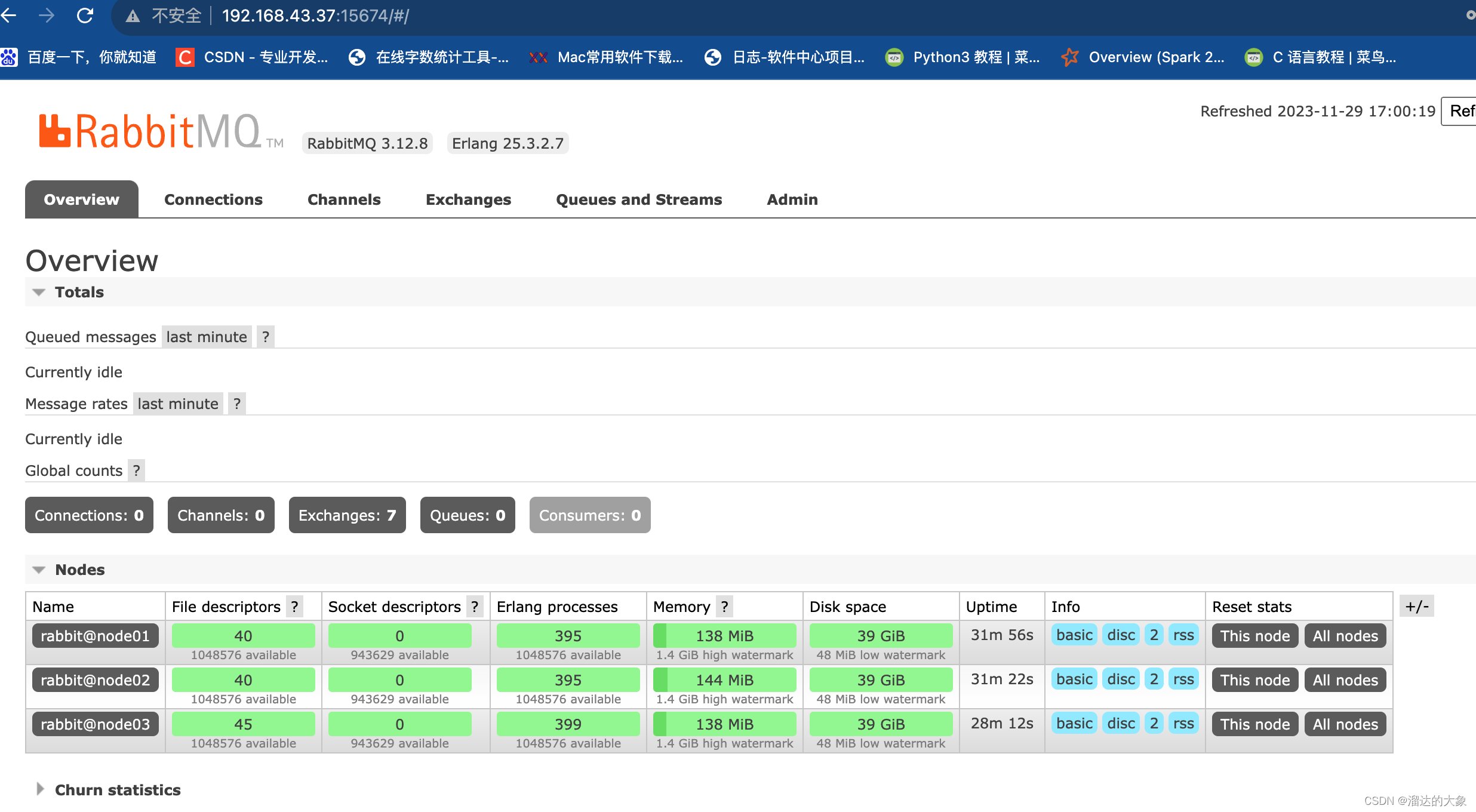The height and width of the screenshot is (812, 1476).
Task: Click the Message rates help question mark
Action: tap(237, 404)
